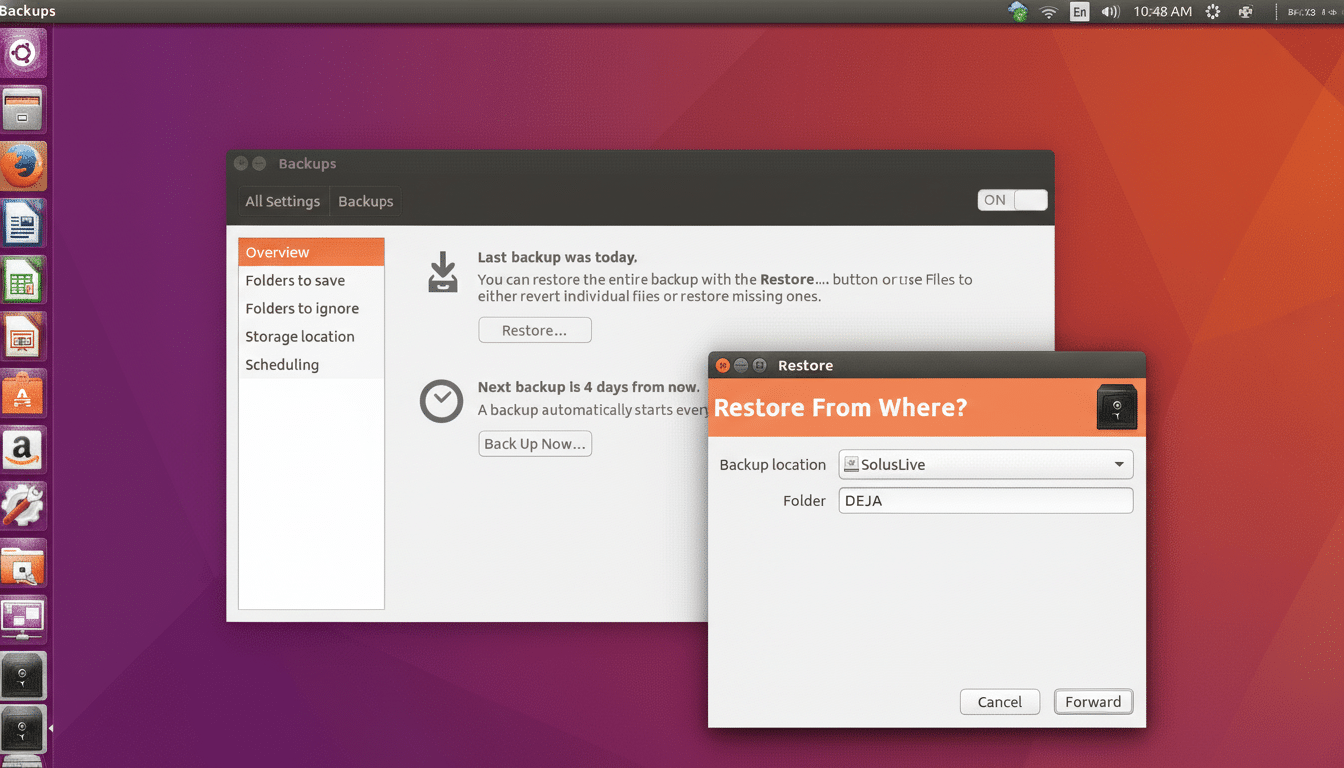The height and width of the screenshot is (768, 1344).
Task: Launch LibreOffice Writer from the dock
Action: pyautogui.click(x=24, y=223)
